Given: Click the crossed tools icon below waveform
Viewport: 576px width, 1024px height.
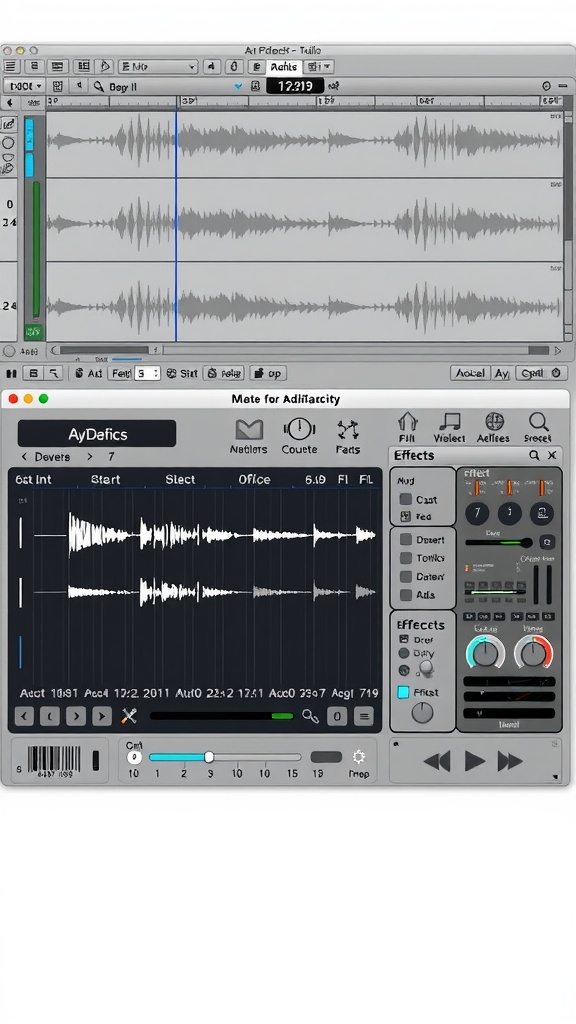Looking at the screenshot, I should 129,716.
